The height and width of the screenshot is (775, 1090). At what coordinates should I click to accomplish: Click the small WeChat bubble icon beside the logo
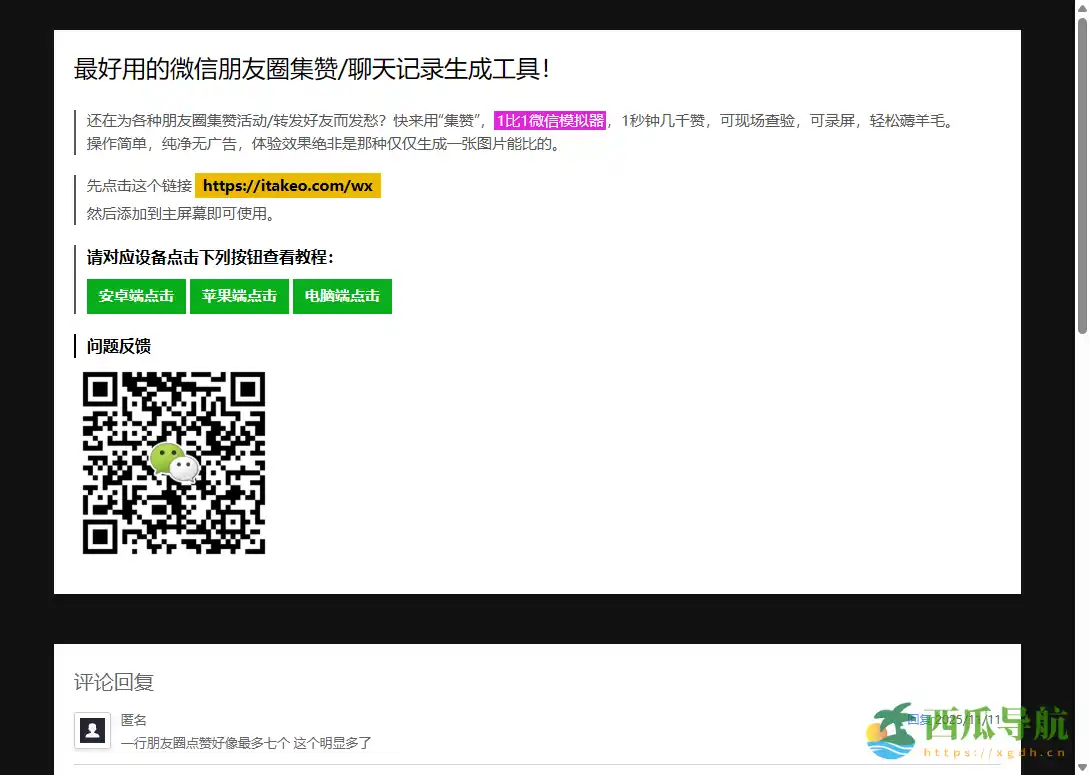(185, 468)
